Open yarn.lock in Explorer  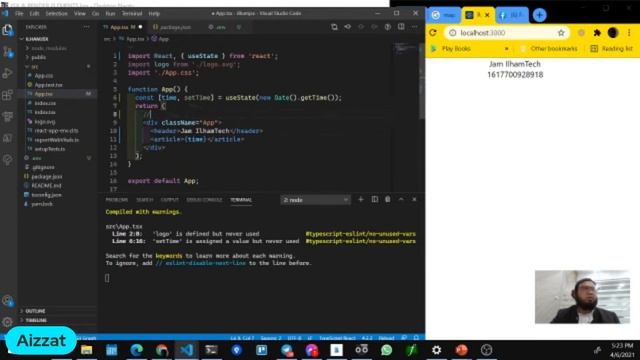tap(42, 204)
